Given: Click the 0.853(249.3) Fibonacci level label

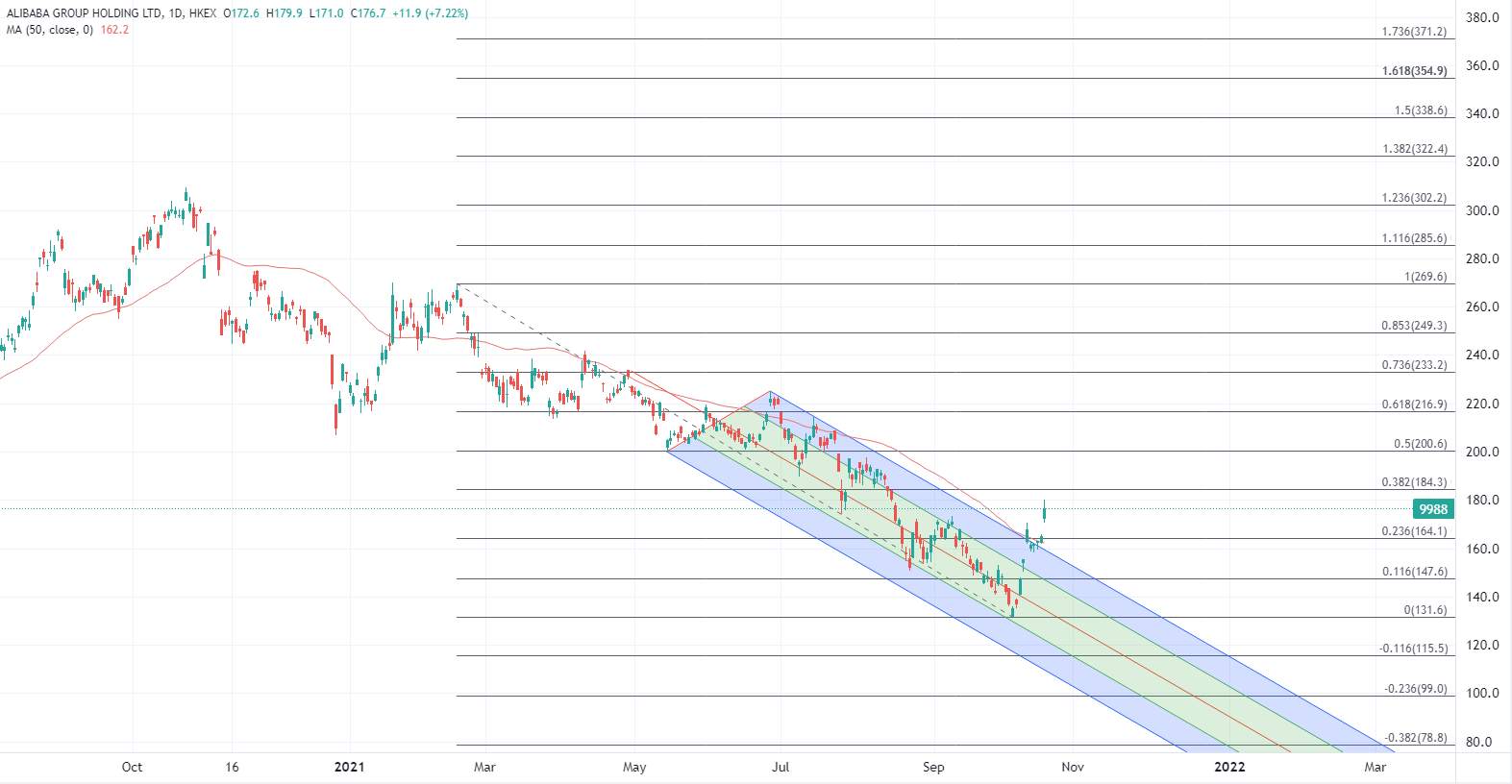Looking at the screenshot, I should [1414, 326].
